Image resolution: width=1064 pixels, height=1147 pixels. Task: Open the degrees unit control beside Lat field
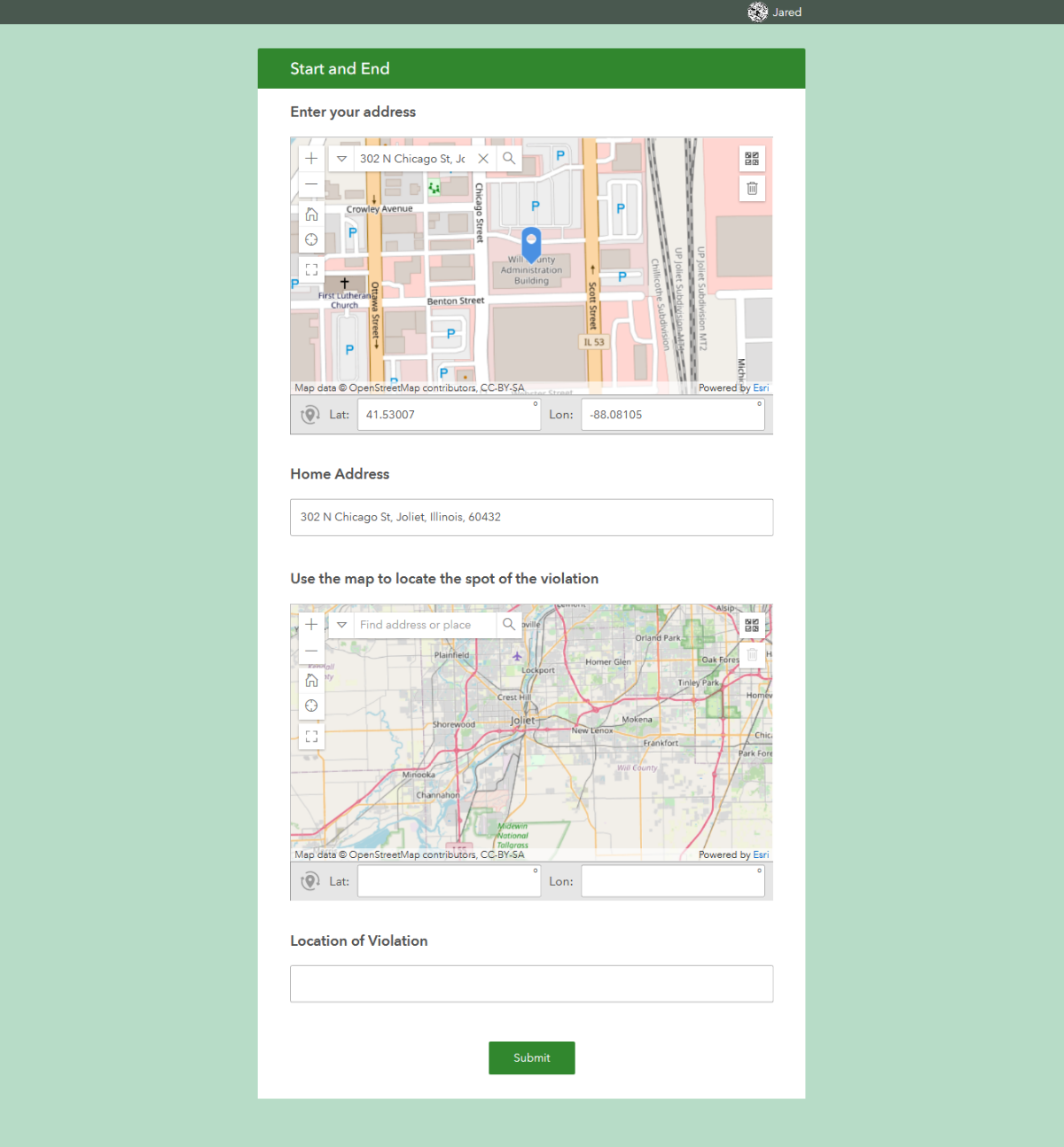pyautogui.click(x=536, y=404)
